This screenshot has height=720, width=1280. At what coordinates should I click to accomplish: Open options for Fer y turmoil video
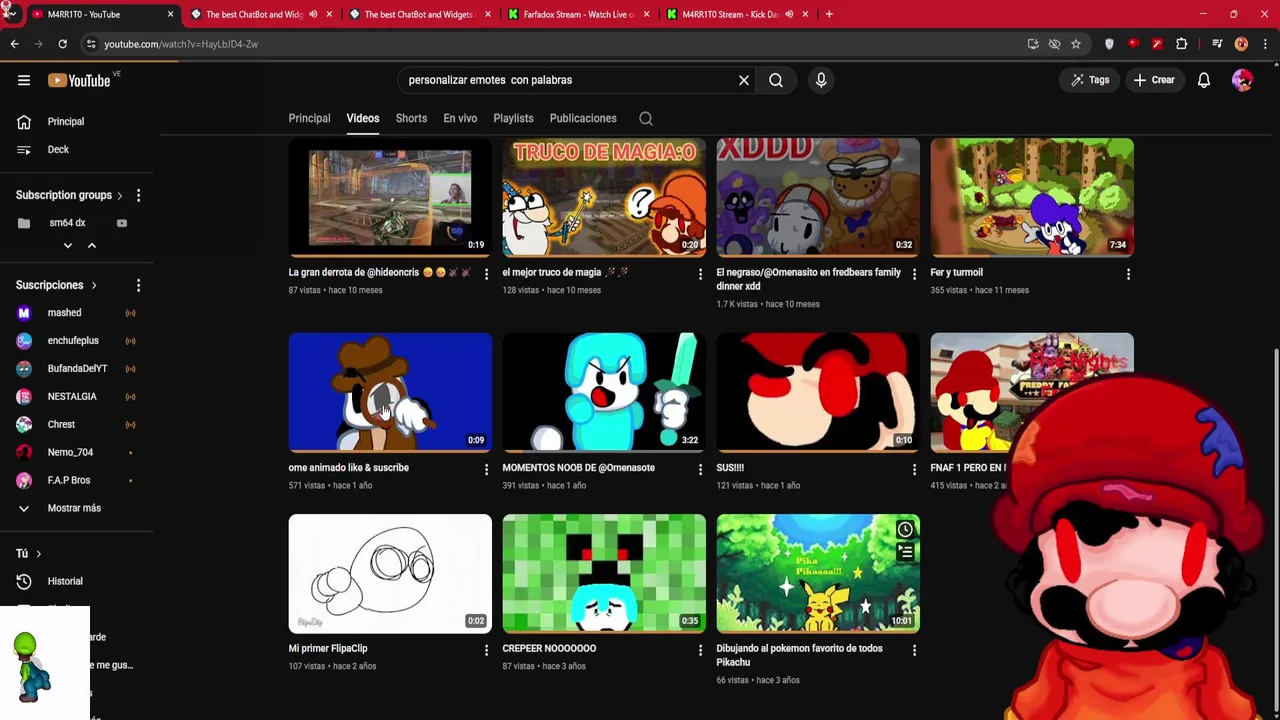[x=1128, y=274]
